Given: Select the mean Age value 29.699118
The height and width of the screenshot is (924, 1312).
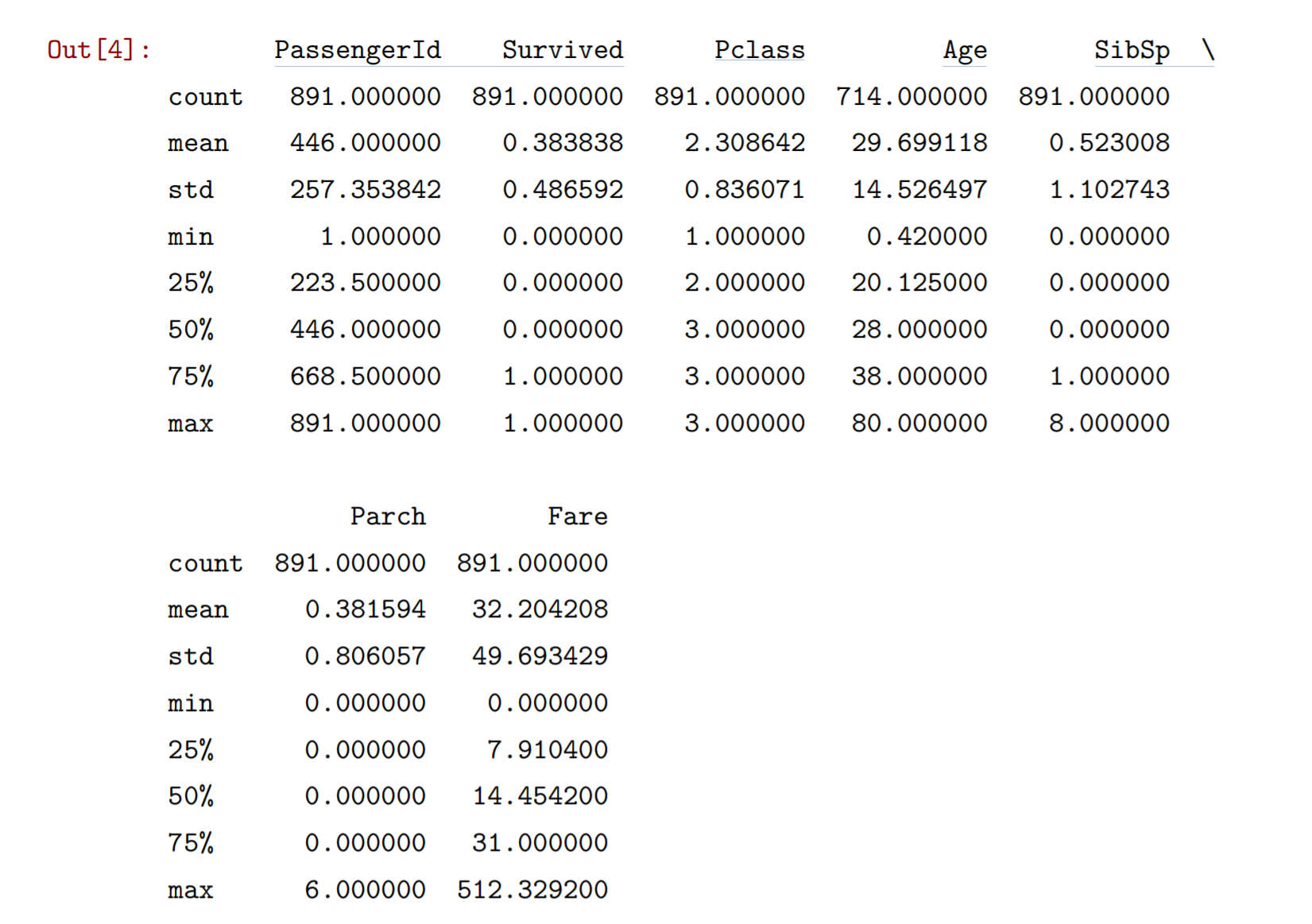Looking at the screenshot, I should tap(919, 143).
